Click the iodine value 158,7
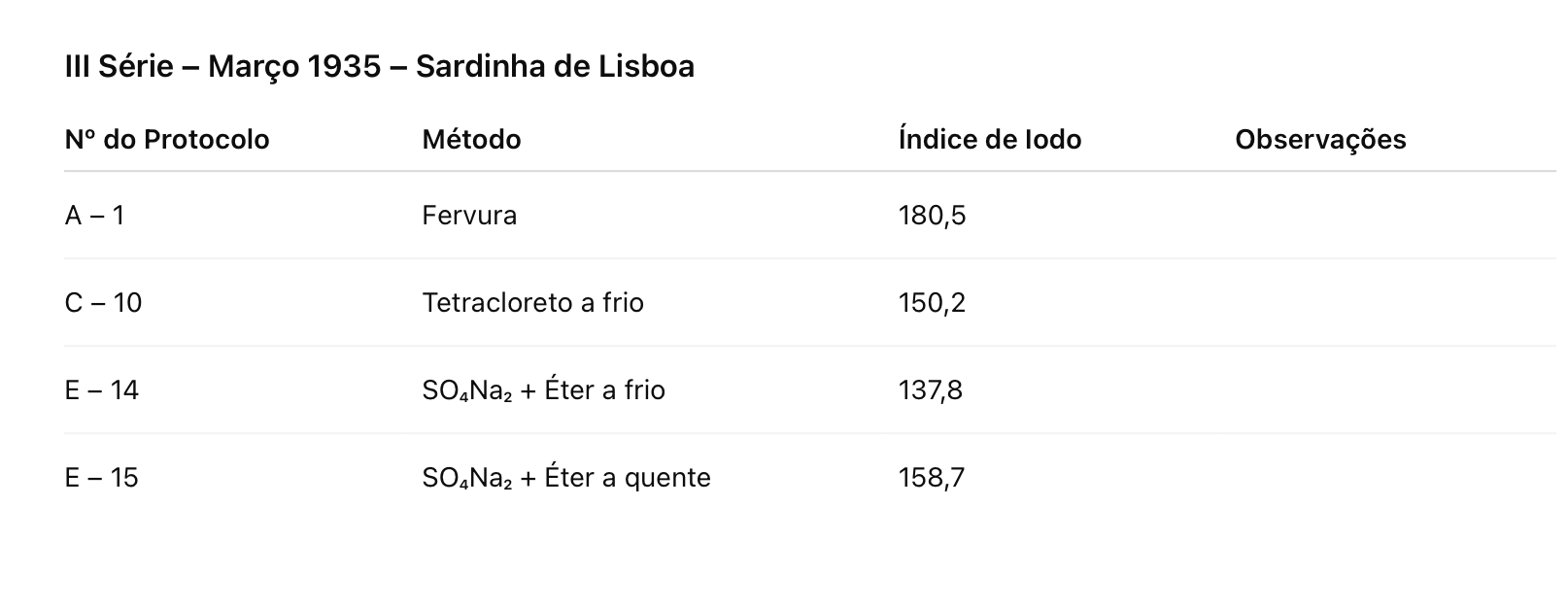The width and height of the screenshot is (1568, 608). coord(932,478)
